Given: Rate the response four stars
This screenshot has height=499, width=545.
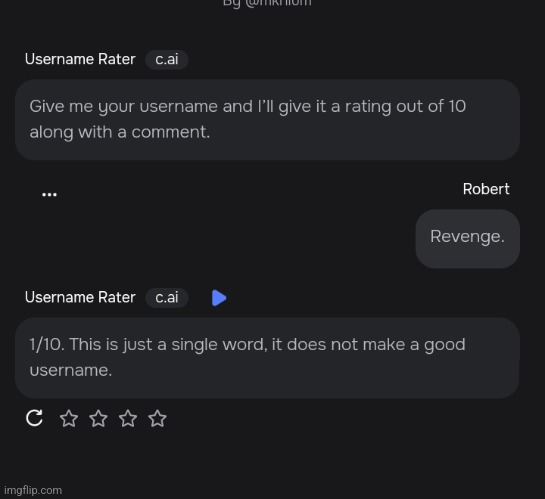Looking at the screenshot, I should pos(157,418).
